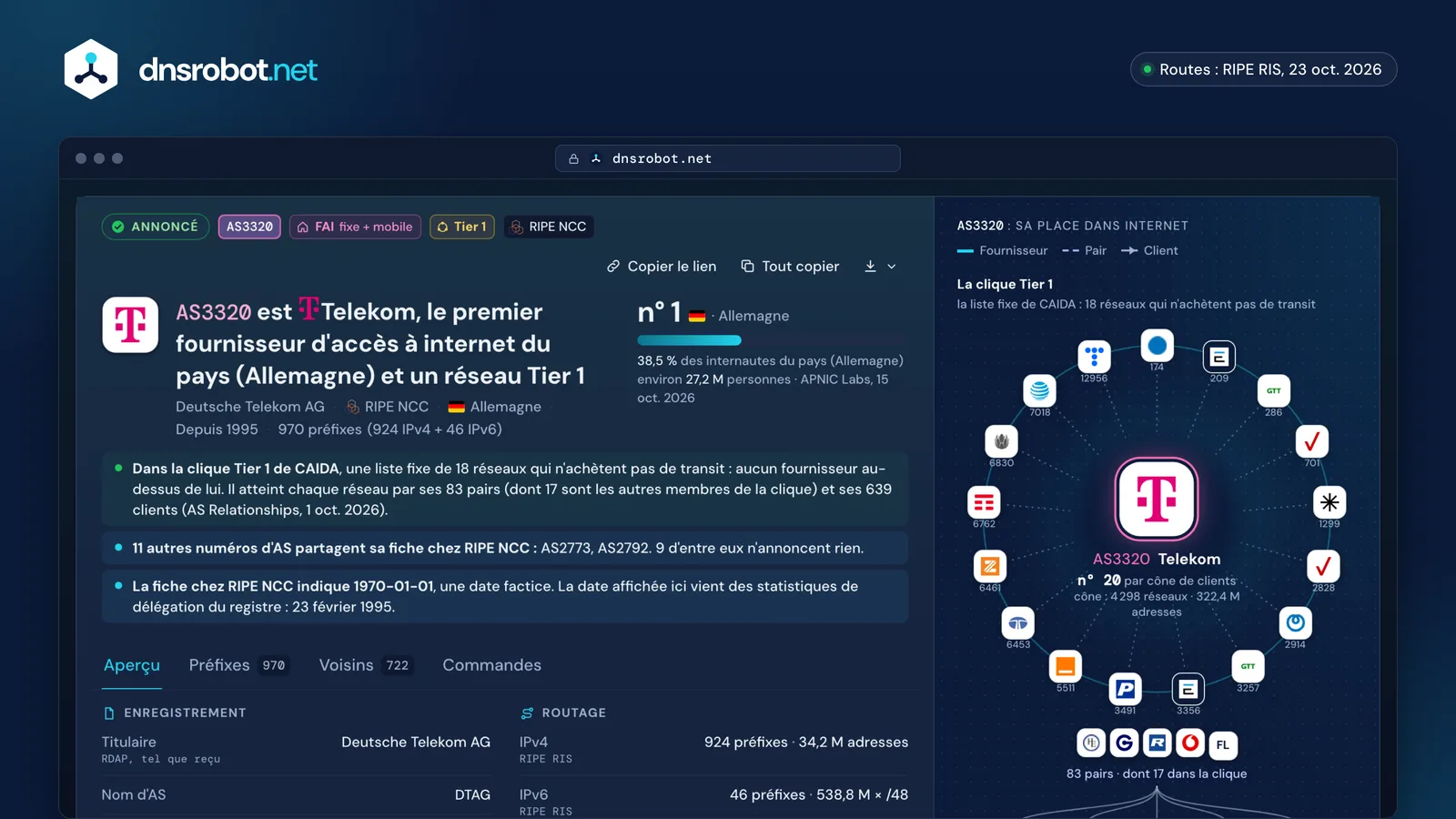This screenshot has width=1456, height=819.
Task: Click the 924 préfixes · 34,2 M adresses value
Action: 806,742
